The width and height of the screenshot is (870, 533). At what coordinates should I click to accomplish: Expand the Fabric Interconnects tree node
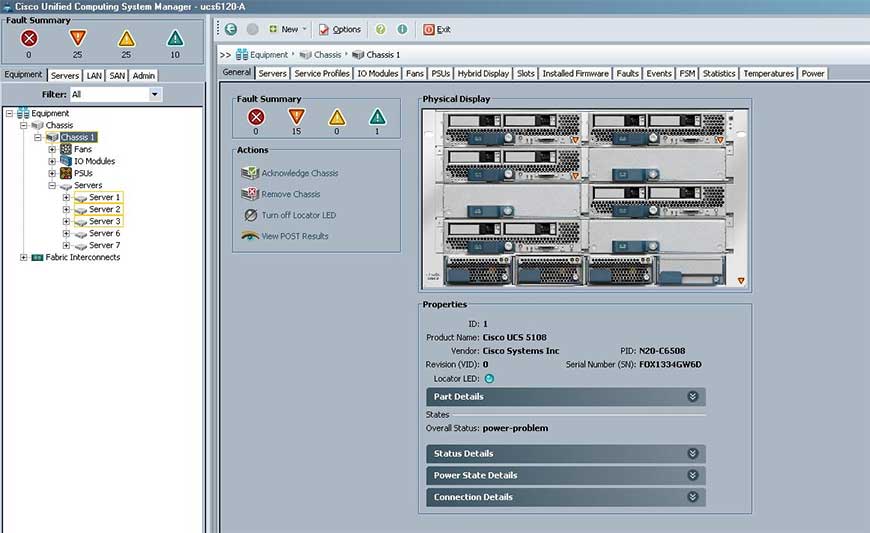click(x=24, y=257)
